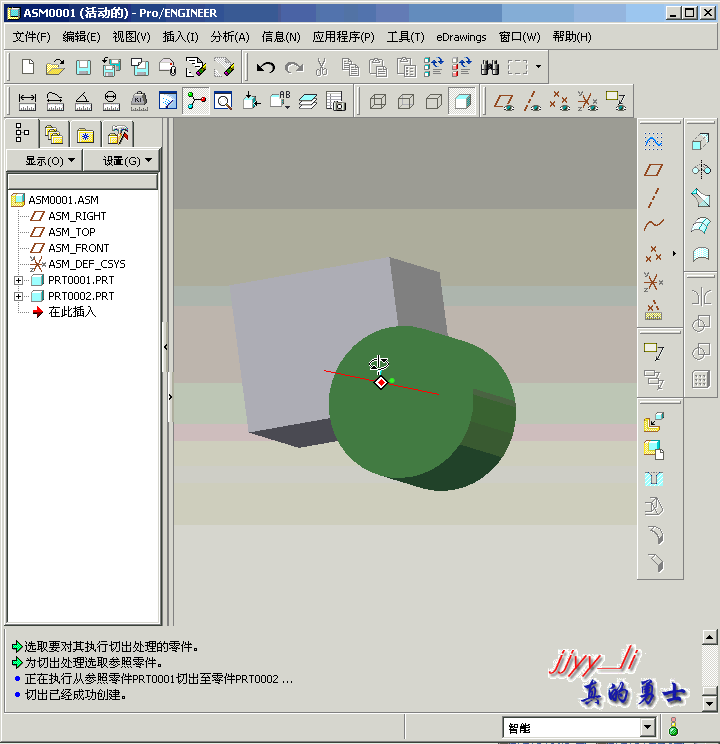Viewport: 720px width, 744px height.
Task: Click the 在此插入 insert marker
Action: coord(72,312)
